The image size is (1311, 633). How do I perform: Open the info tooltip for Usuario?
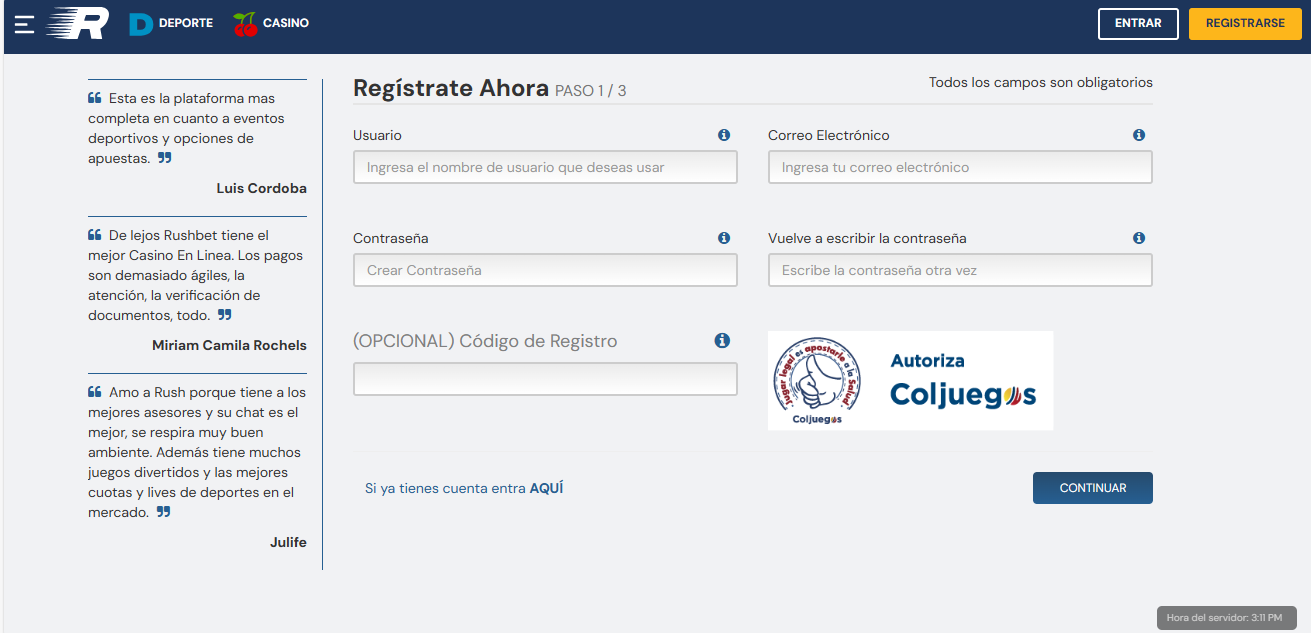723,134
